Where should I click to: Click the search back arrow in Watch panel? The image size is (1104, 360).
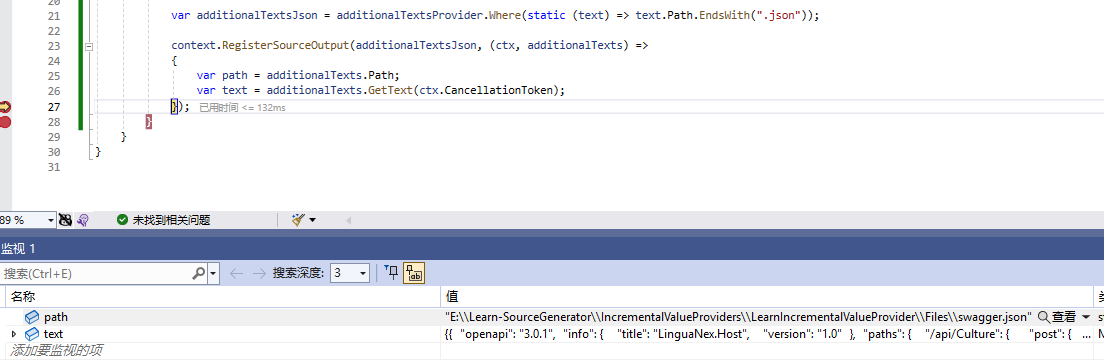click(x=236, y=273)
